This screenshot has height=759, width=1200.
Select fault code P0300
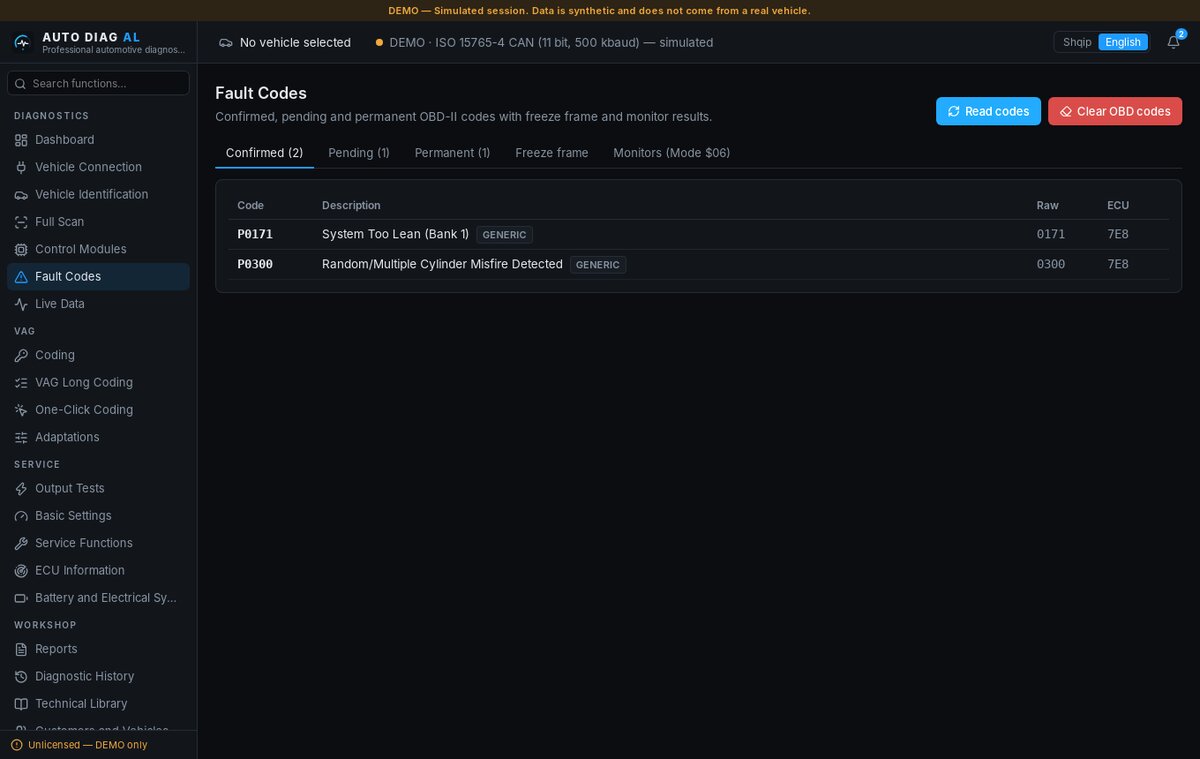click(255, 264)
